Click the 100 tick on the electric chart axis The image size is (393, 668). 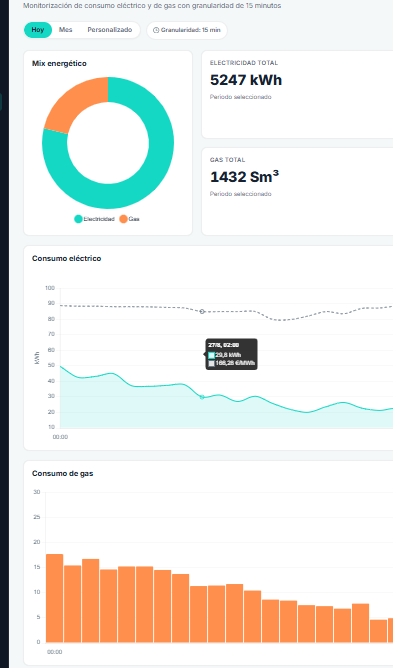(50, 288)
